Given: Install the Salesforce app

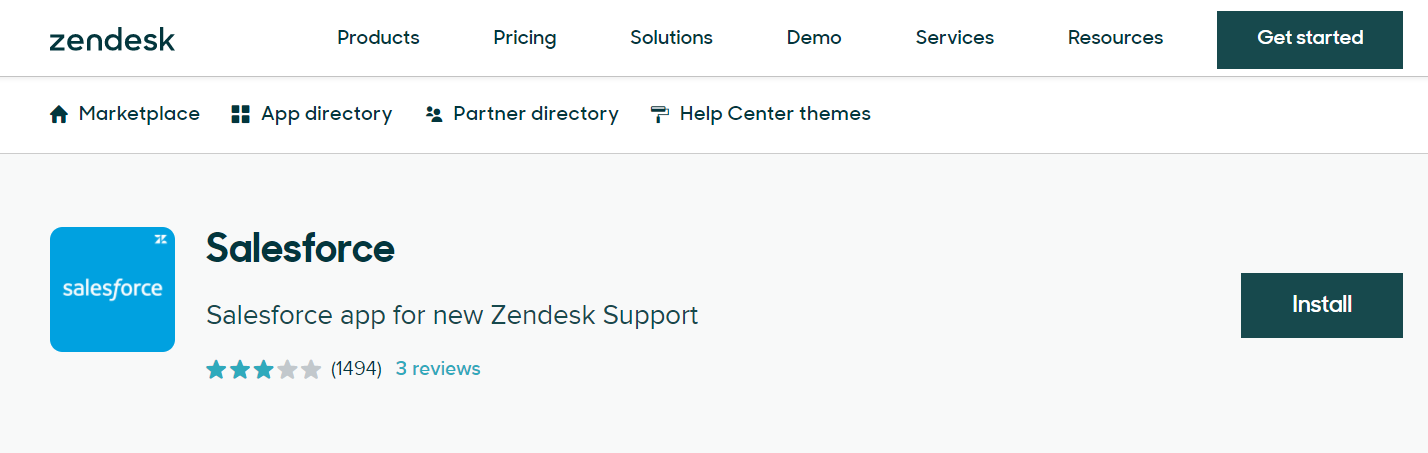Looking at the screenshot, I should [1321, 305].
